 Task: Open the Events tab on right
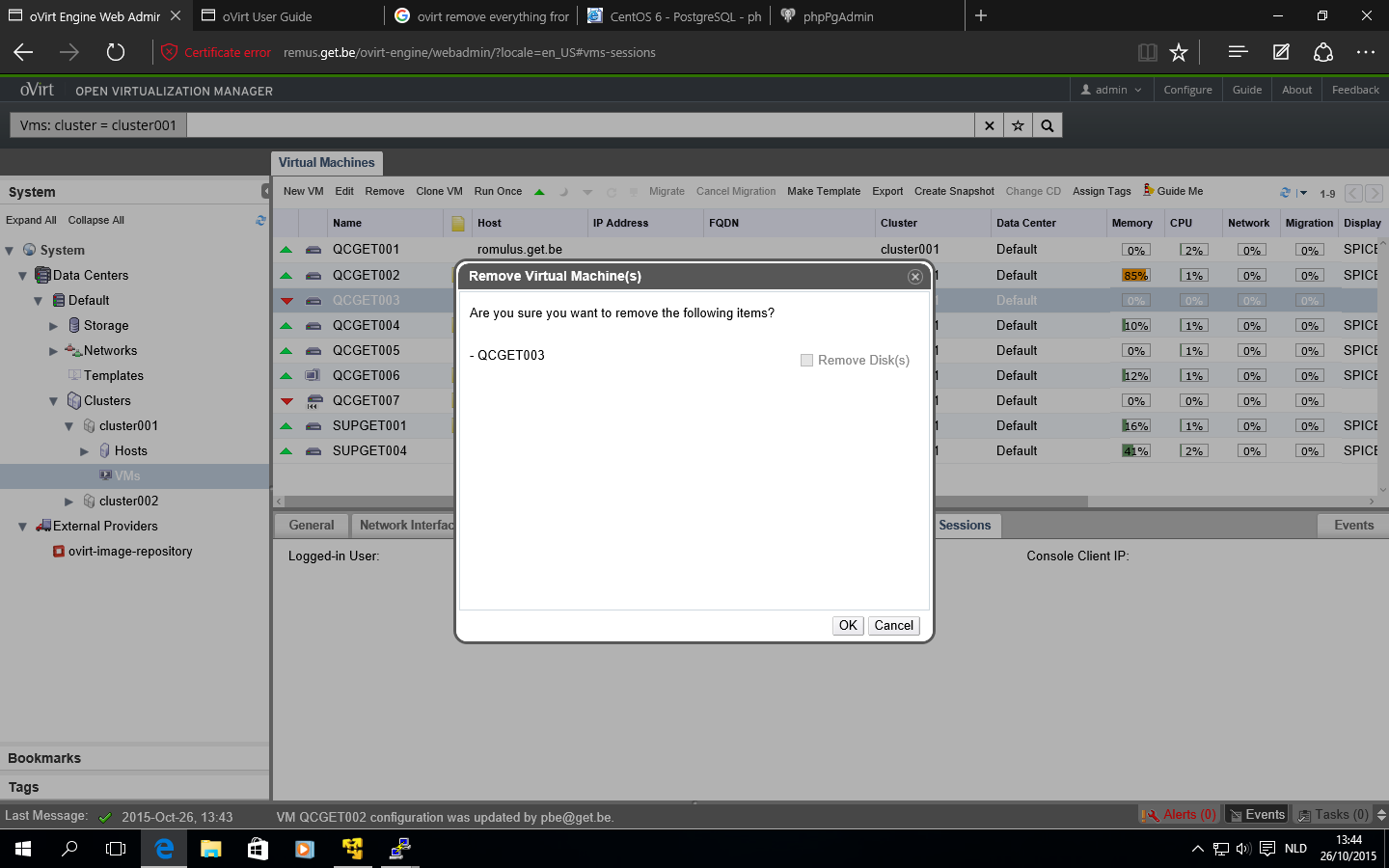[1352, 526]
